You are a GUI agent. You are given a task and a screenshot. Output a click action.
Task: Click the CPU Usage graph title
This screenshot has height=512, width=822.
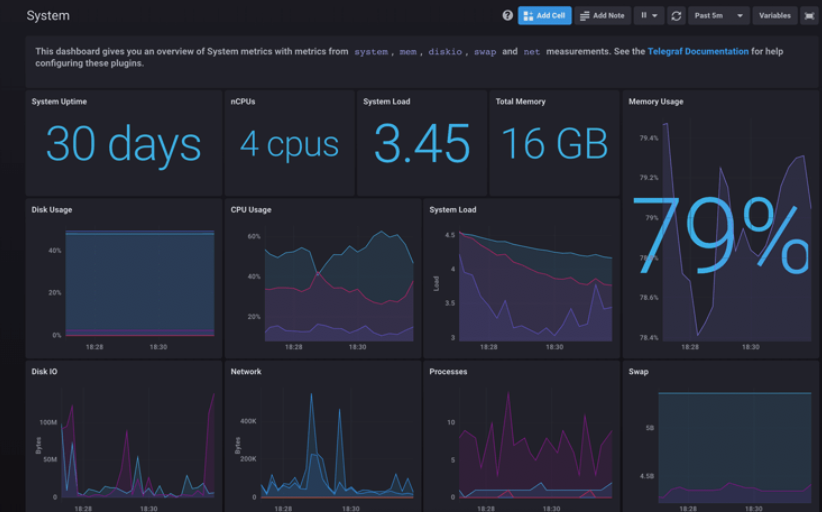pyautogui.click(x=251, y=210)
